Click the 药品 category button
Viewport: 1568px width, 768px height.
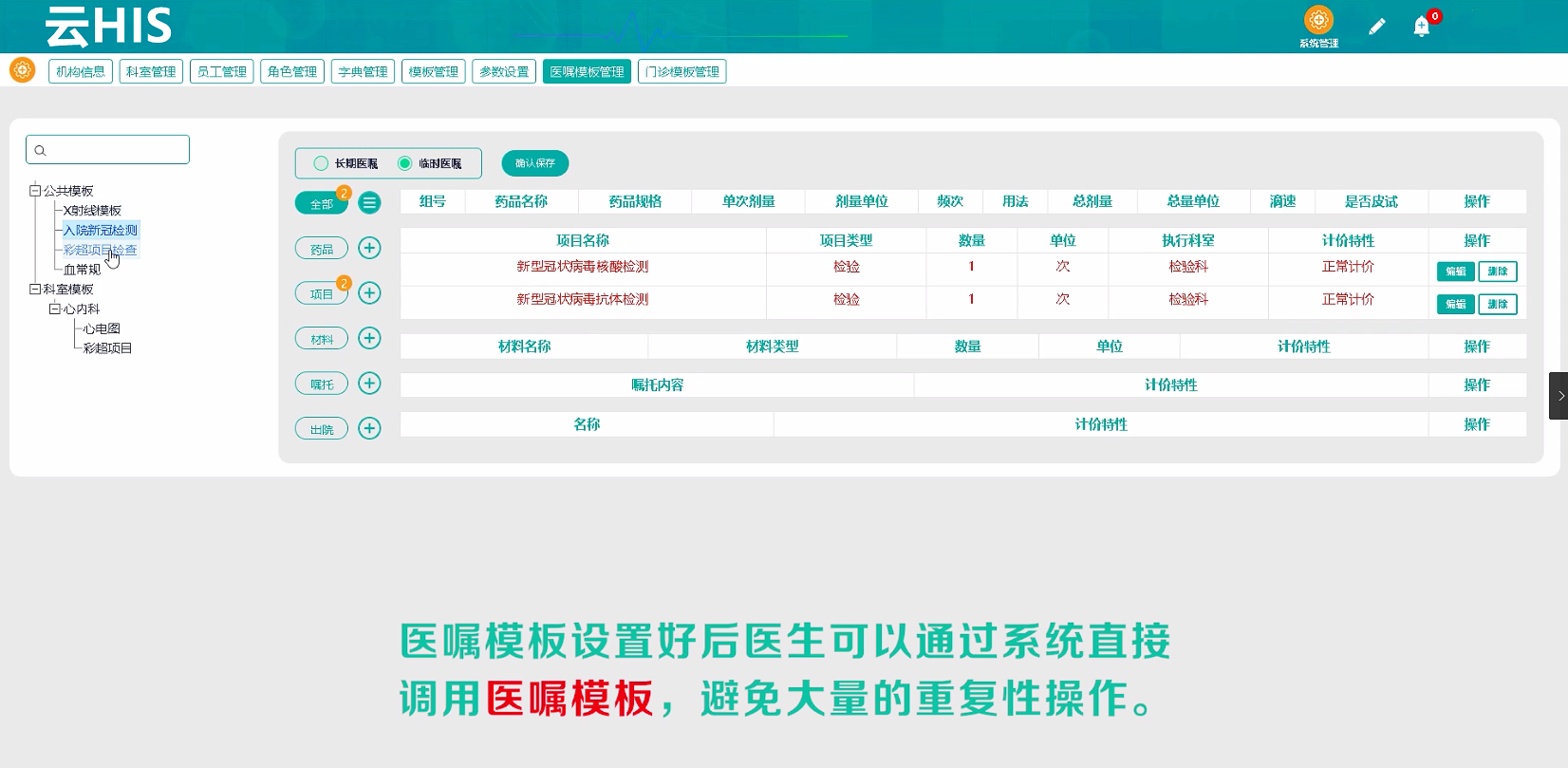tap(322, 249)
